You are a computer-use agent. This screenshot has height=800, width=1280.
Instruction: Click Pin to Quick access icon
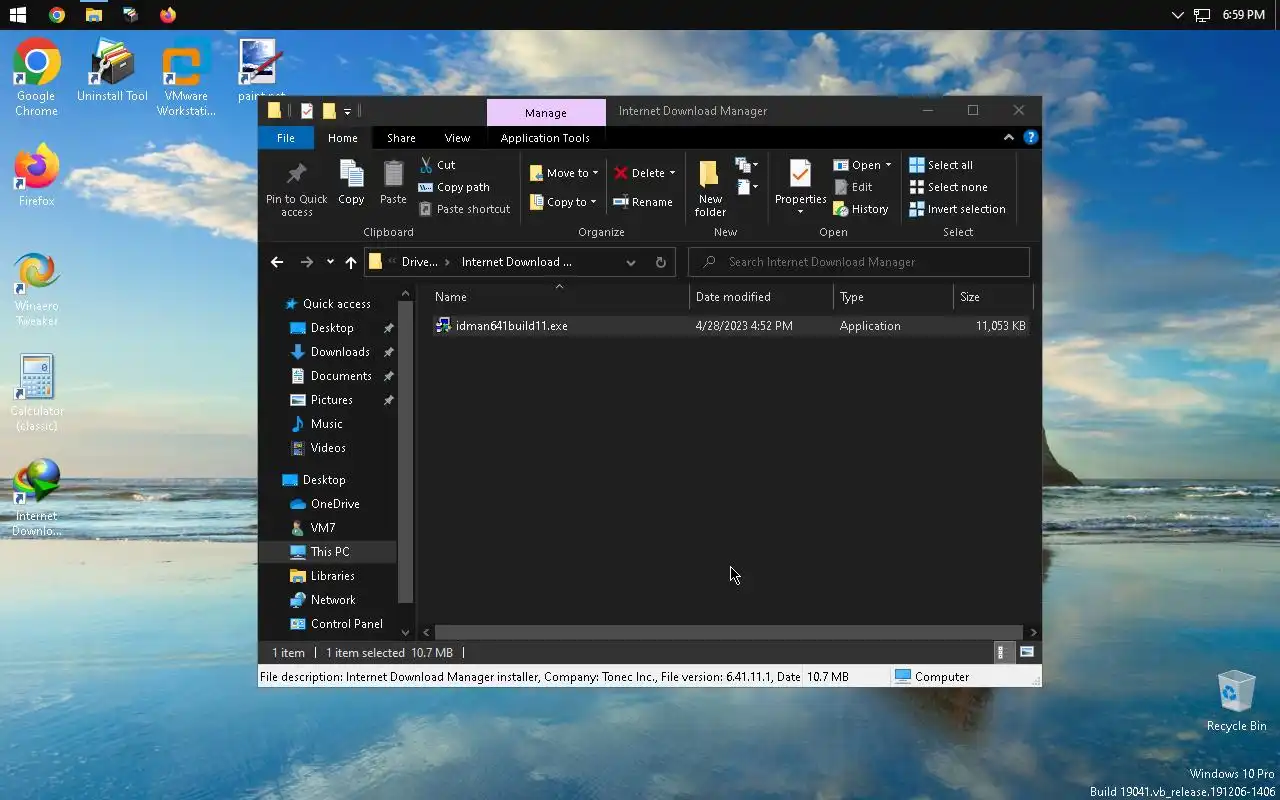pos(296,174)
